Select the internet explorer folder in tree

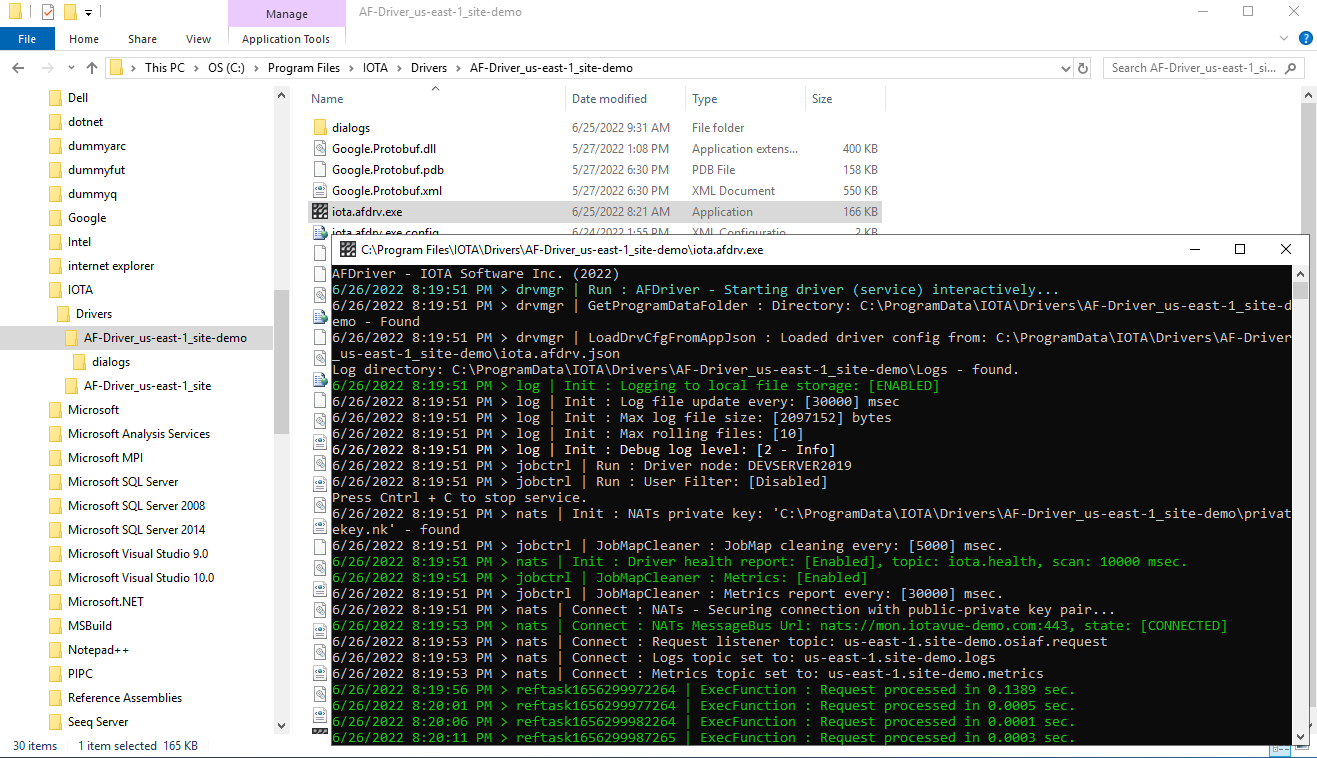click(111, 266)
